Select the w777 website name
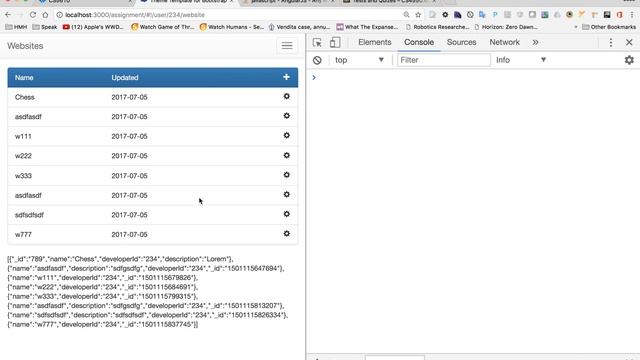The width and height of the screenshot is (640, 360). coord(23,235)
